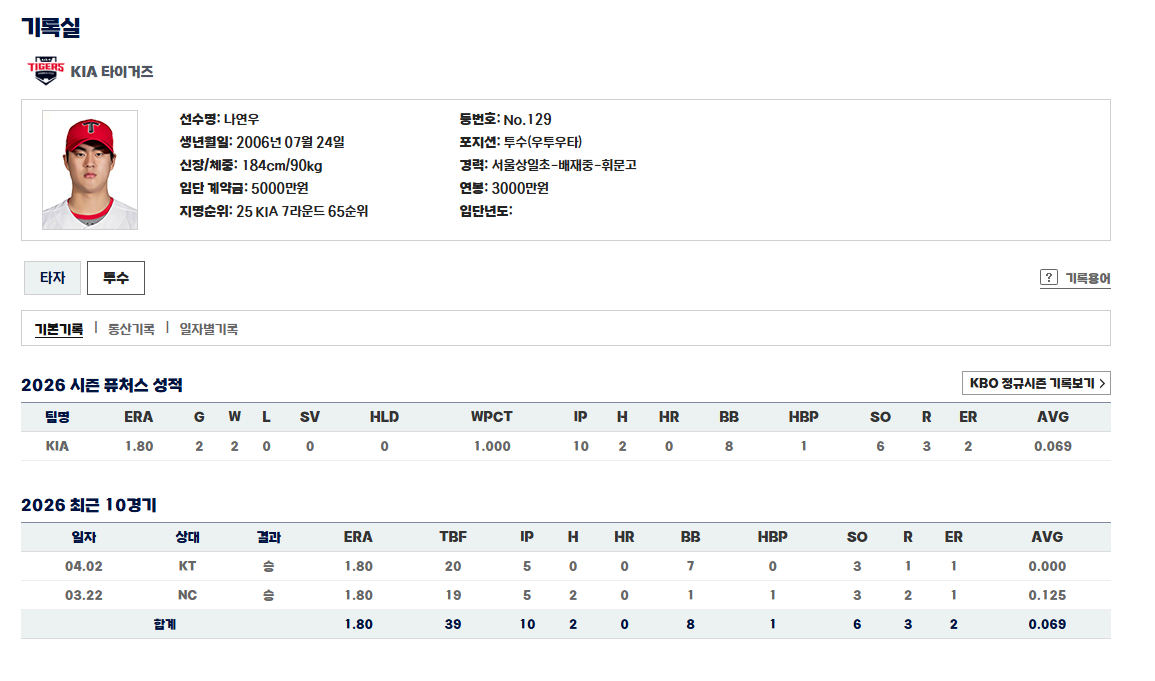Open the 기록용어 glossary link
1155x681 pixels.
(x=1087, y=278)
